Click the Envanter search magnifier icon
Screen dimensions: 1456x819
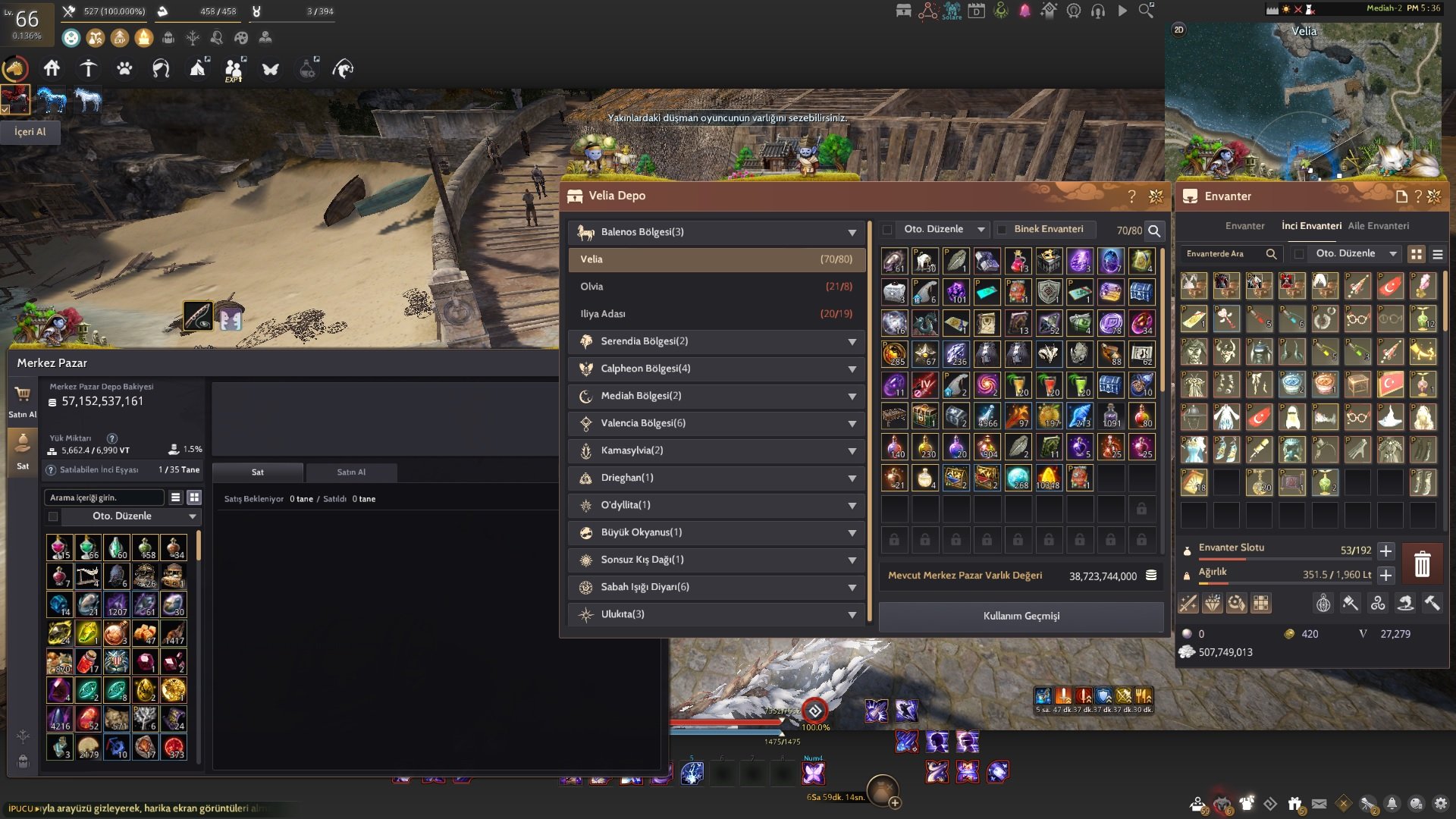(1272, 254)
